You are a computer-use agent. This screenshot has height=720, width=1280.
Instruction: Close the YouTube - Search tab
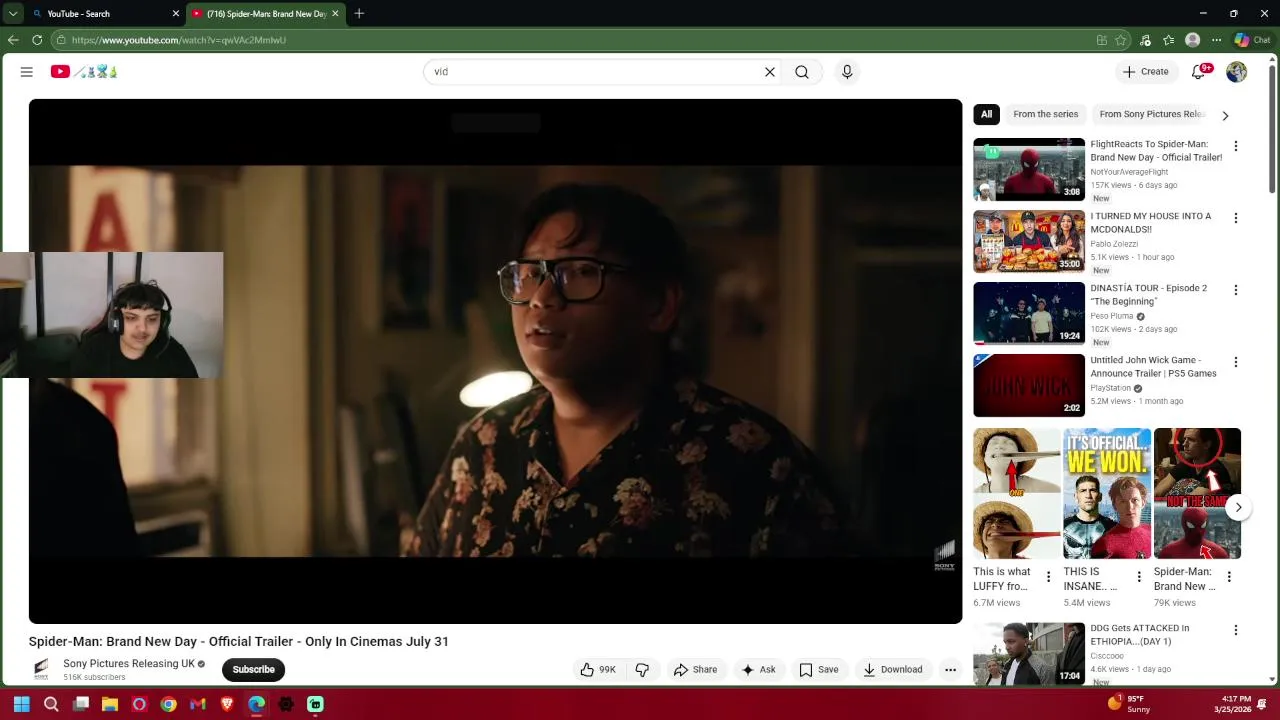tap(176, 14)
